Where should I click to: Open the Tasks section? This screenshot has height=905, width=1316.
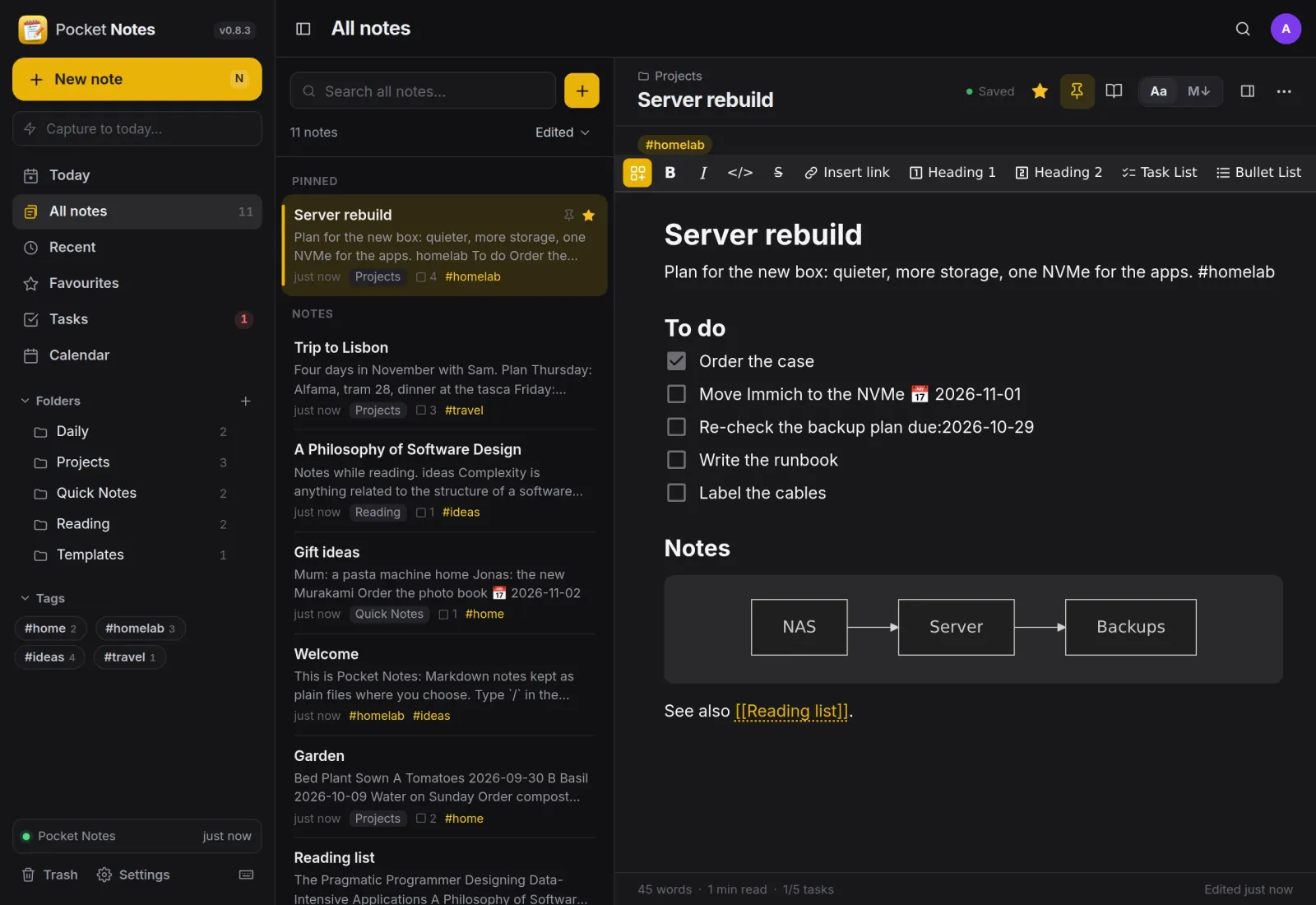pyautogui.click(x=137, y=319)
